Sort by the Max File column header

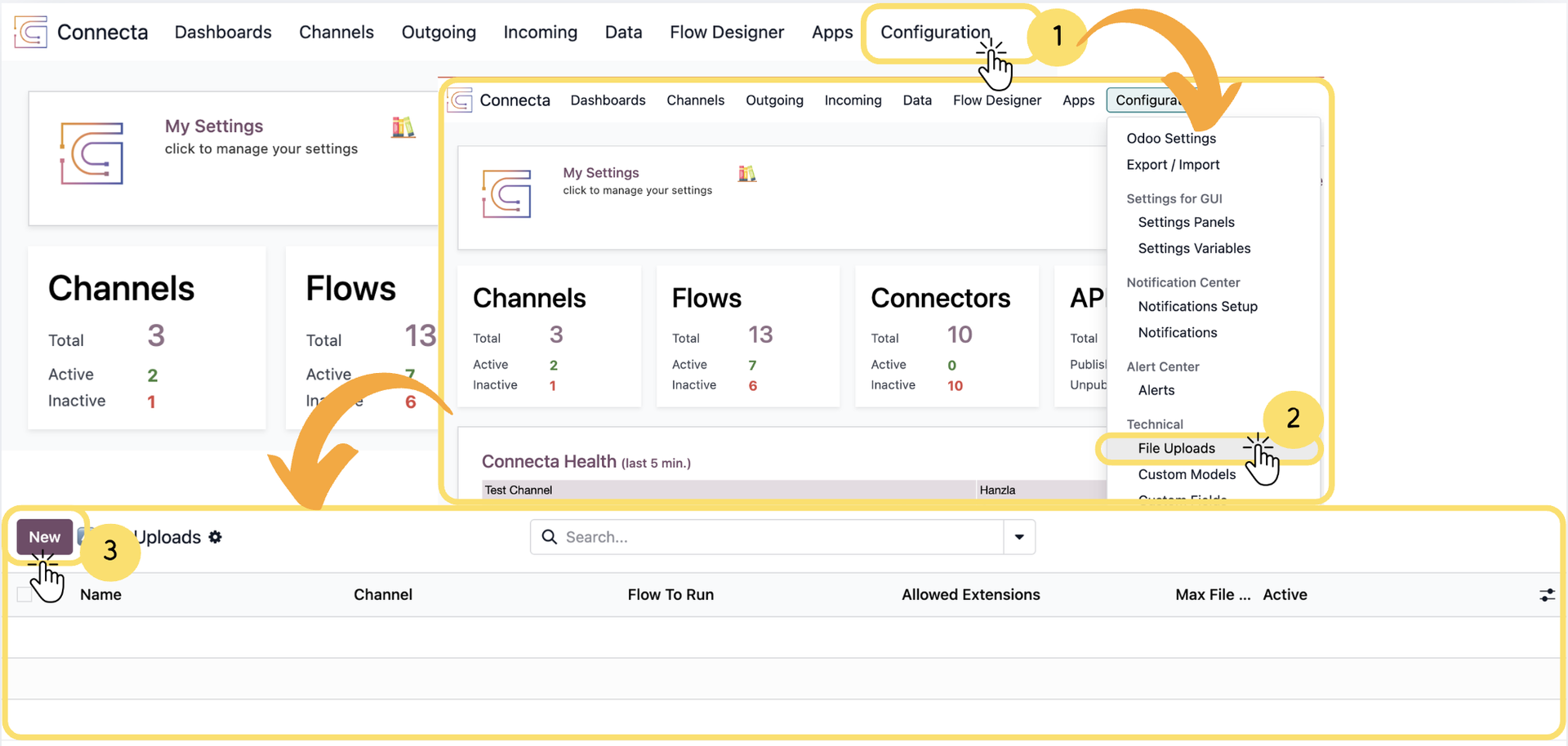(1213, 595)
